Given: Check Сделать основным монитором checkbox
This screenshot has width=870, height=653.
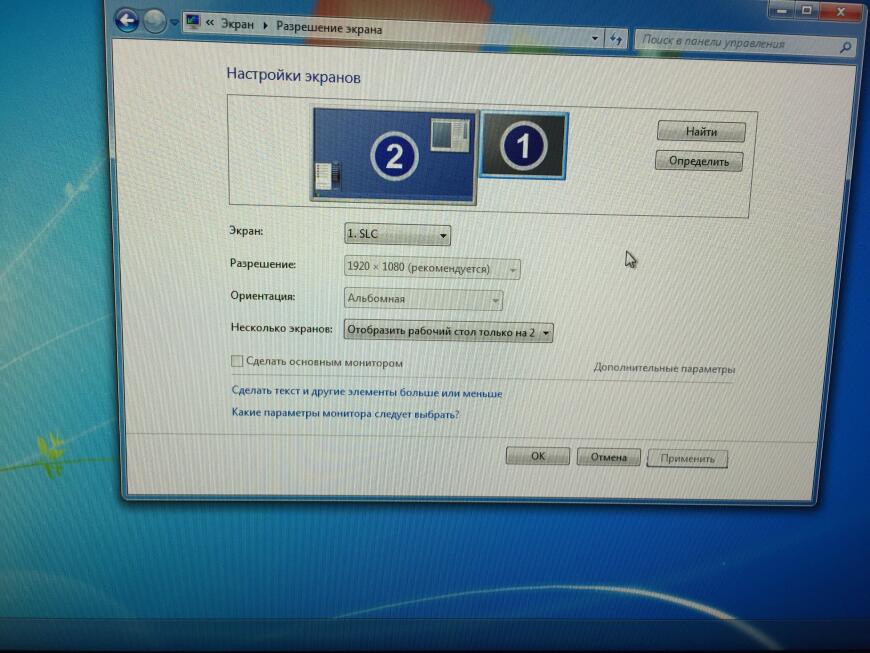Looking at the screenshot, I should point(237,361).
